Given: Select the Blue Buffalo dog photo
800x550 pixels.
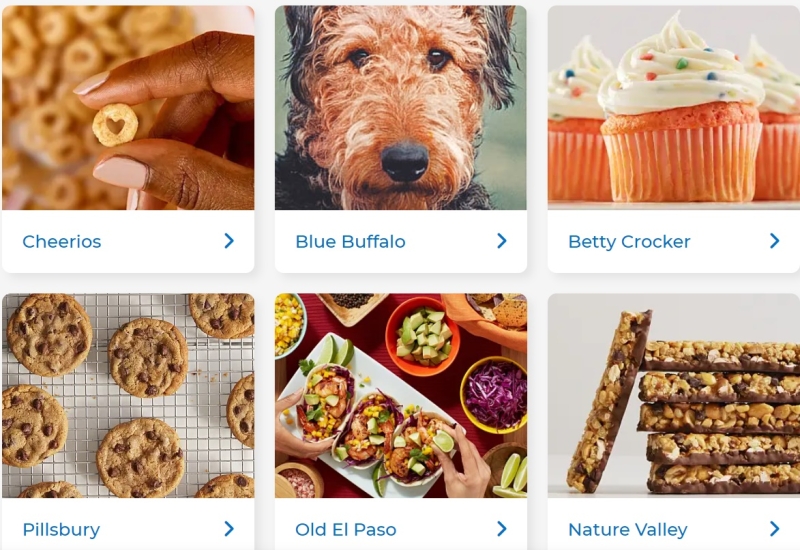Looking at the screenshot, I should coord(401,108).
